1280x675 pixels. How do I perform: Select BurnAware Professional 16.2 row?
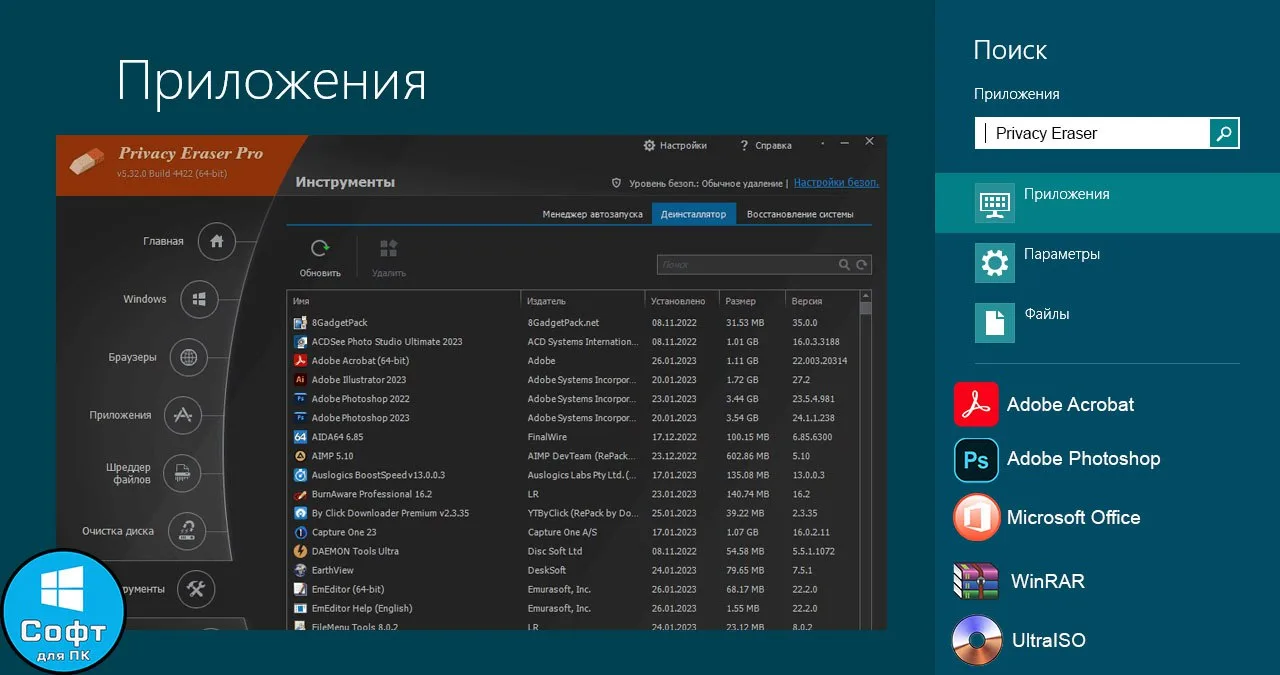tap(573, 494)
